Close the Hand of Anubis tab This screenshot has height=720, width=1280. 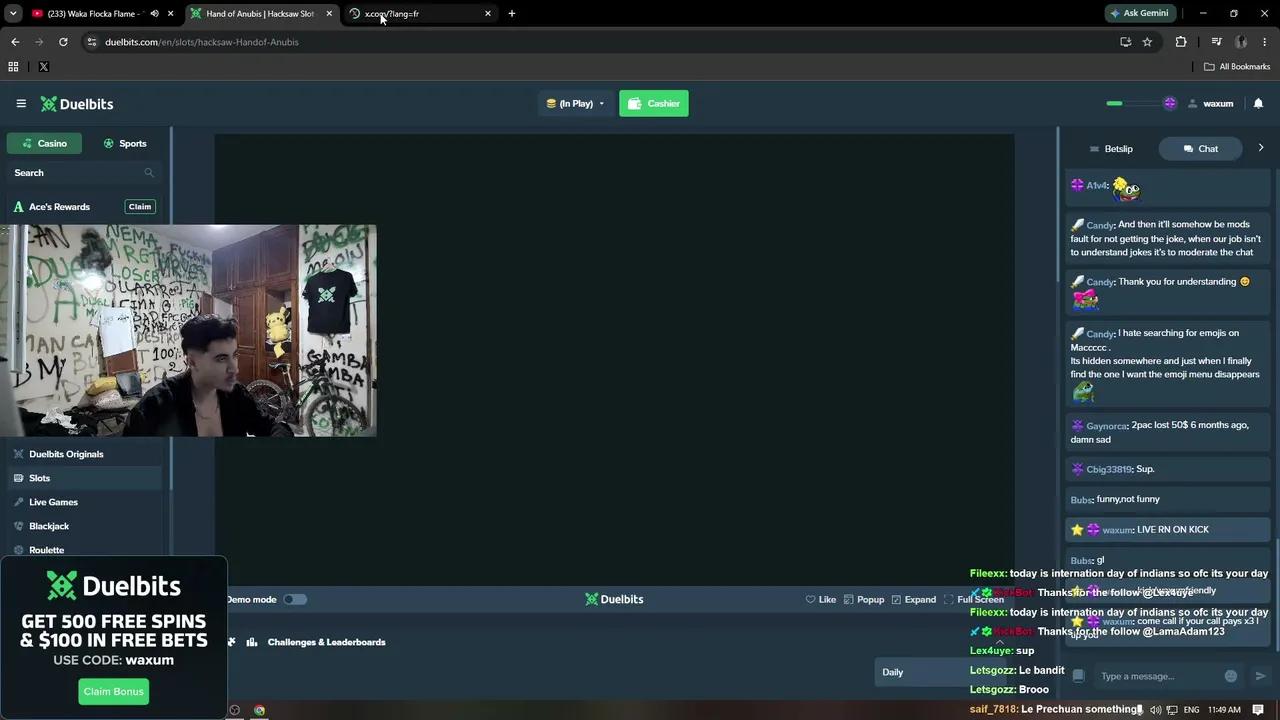329,14
